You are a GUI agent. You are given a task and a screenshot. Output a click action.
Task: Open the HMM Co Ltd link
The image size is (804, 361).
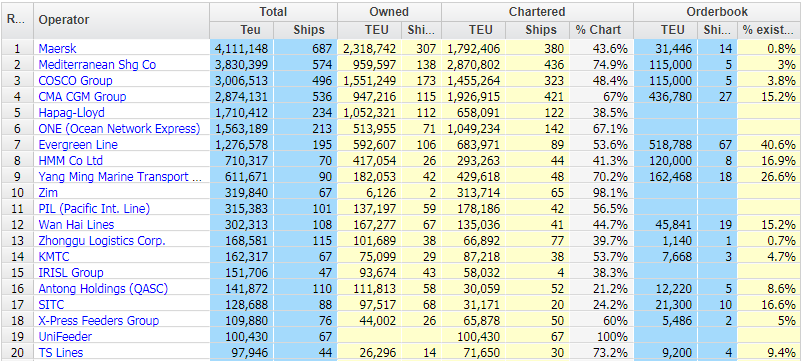point(70,161)
